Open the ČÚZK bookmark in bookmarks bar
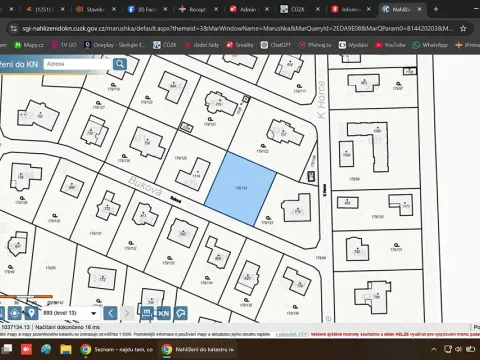The image size is (480, 360). pos(165,45)
